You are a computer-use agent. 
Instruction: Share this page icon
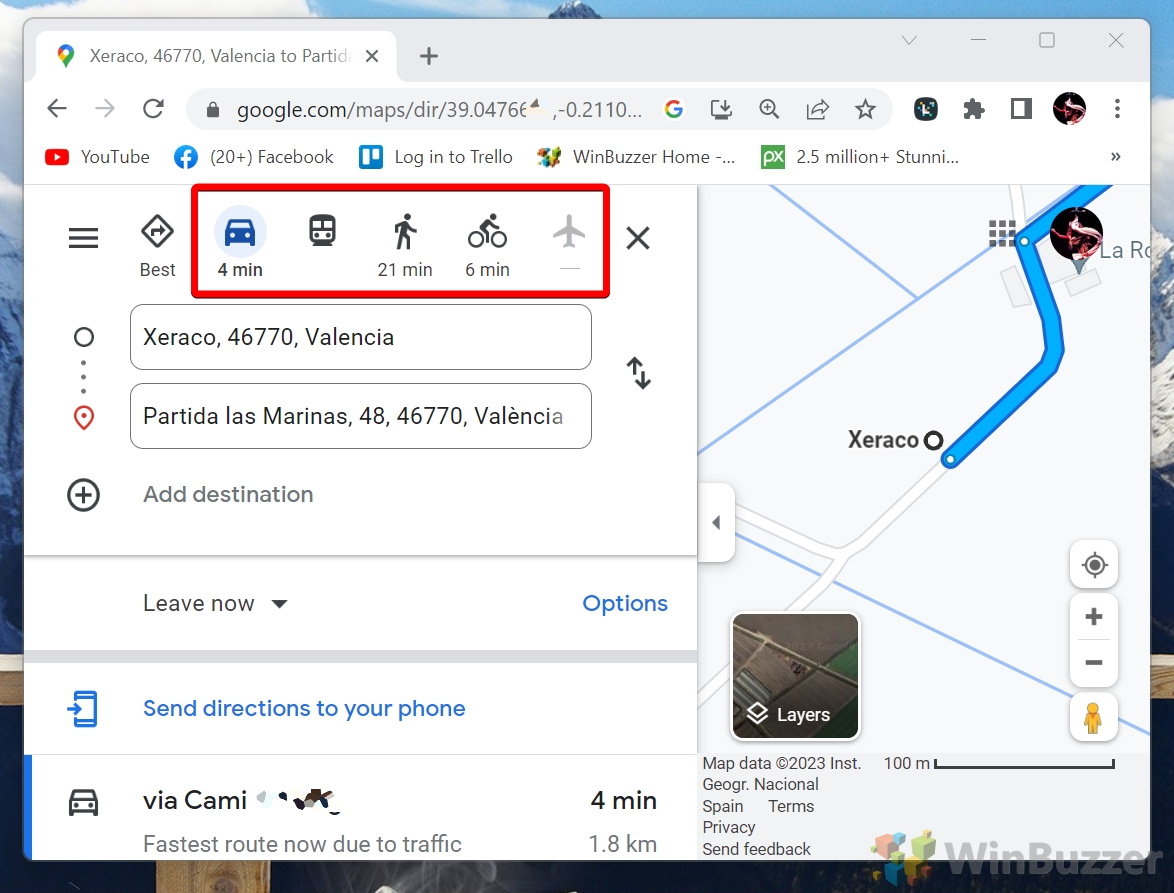click(817, 109)
